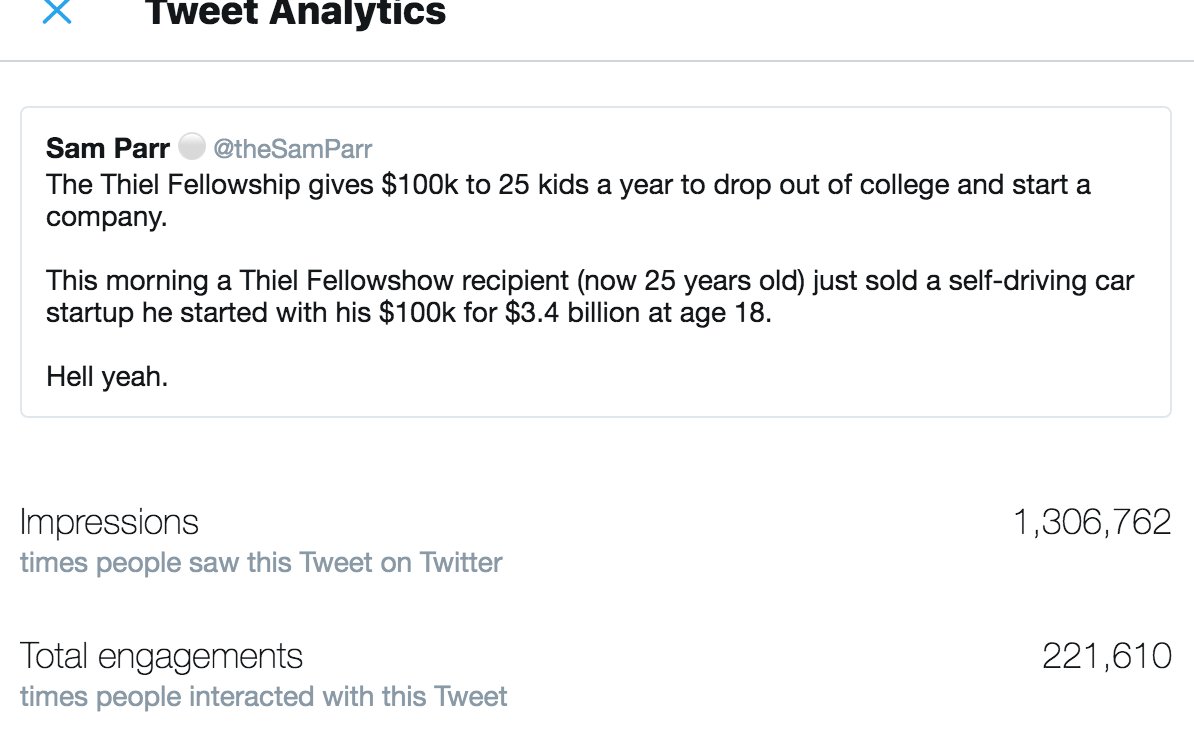The width and height of the screenshot is (1194, 744).
Task: Click "Thiel Fellowshow recipient" in the tweet
Action: tap(384, 281)
